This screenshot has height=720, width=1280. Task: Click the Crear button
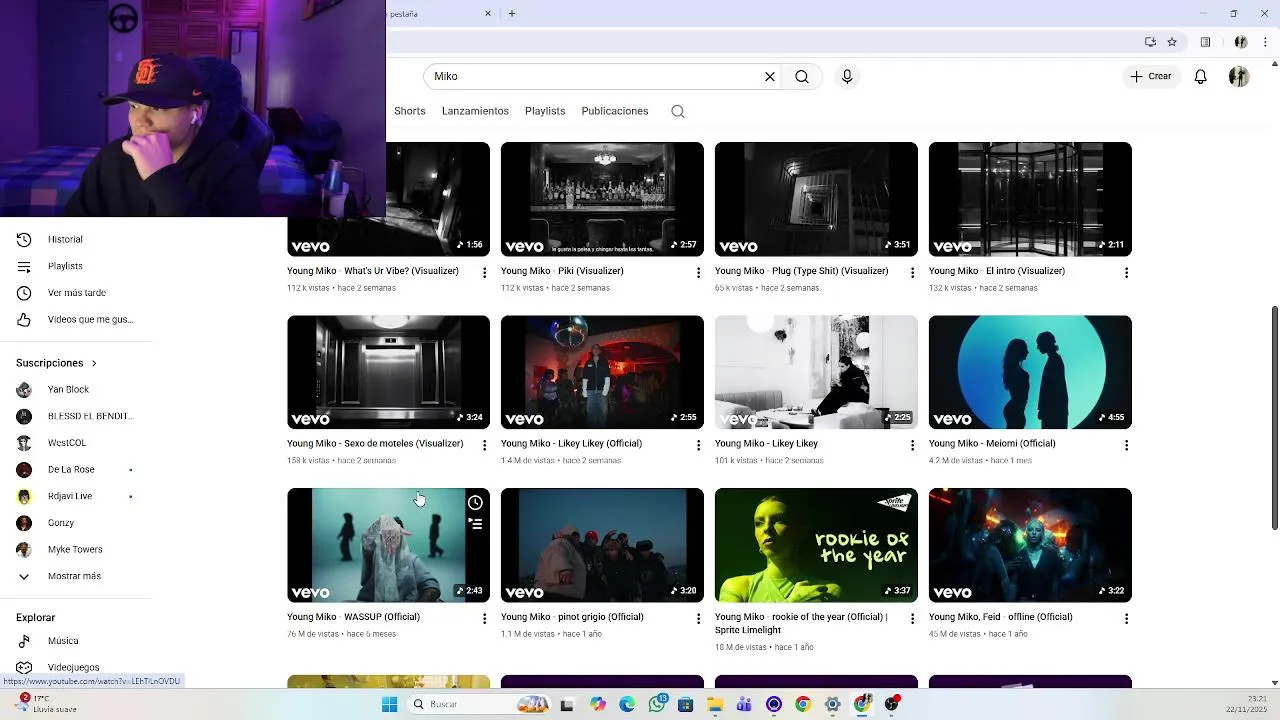coord(1151,76)
